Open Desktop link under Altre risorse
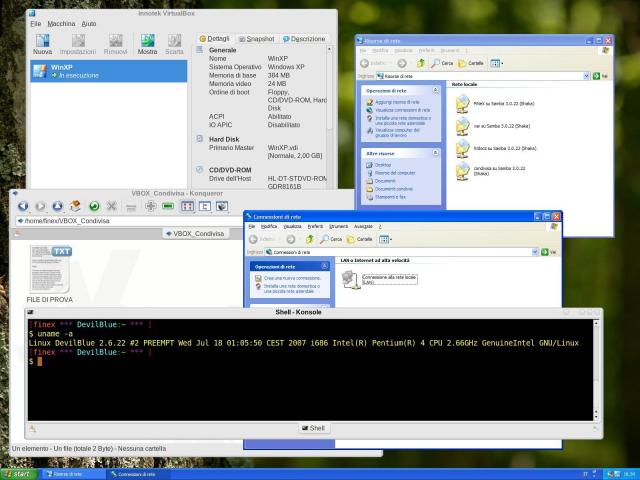 pos(383,165)
